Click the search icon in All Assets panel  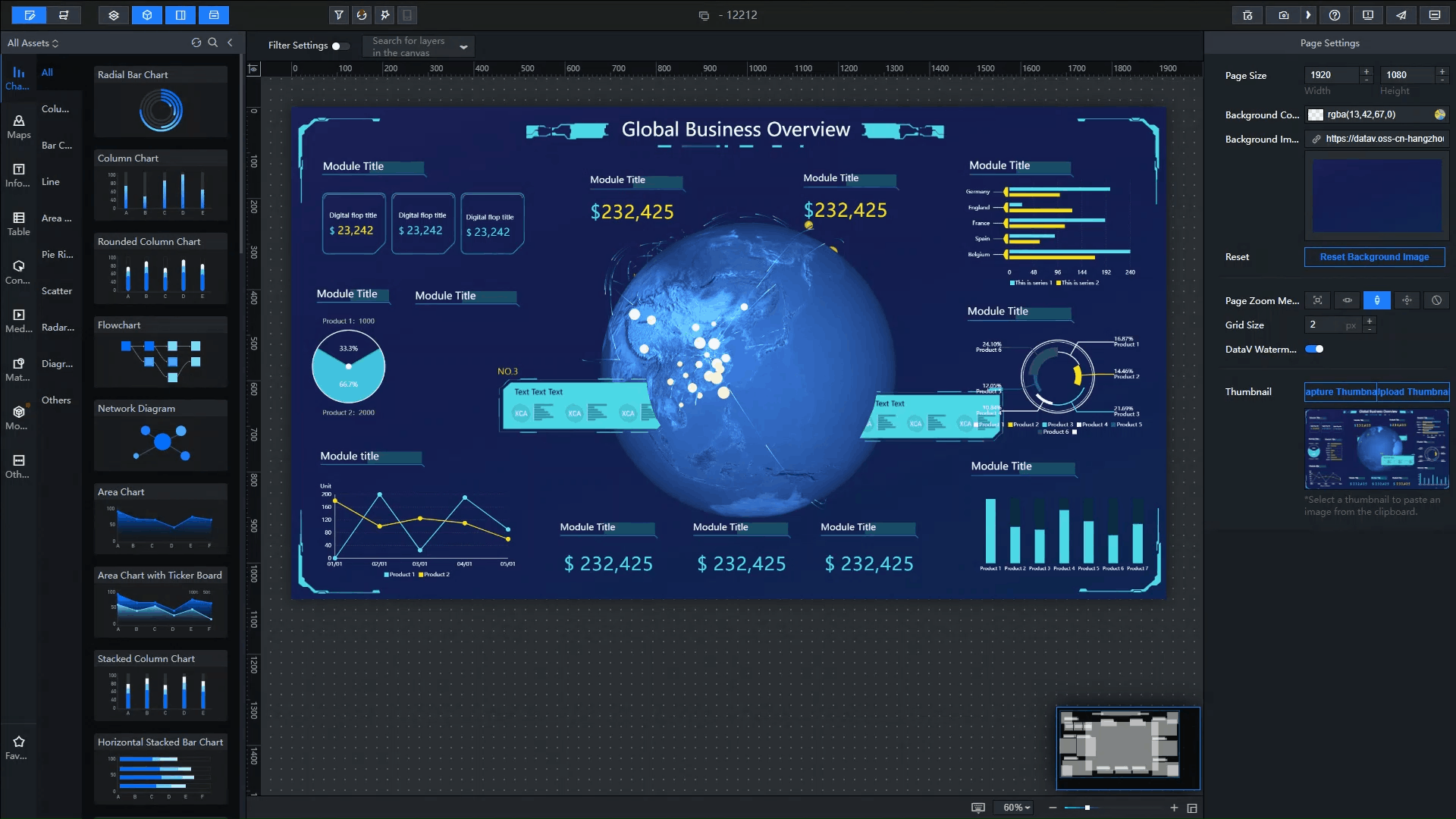pyautogui.click(x=213, y=43)
